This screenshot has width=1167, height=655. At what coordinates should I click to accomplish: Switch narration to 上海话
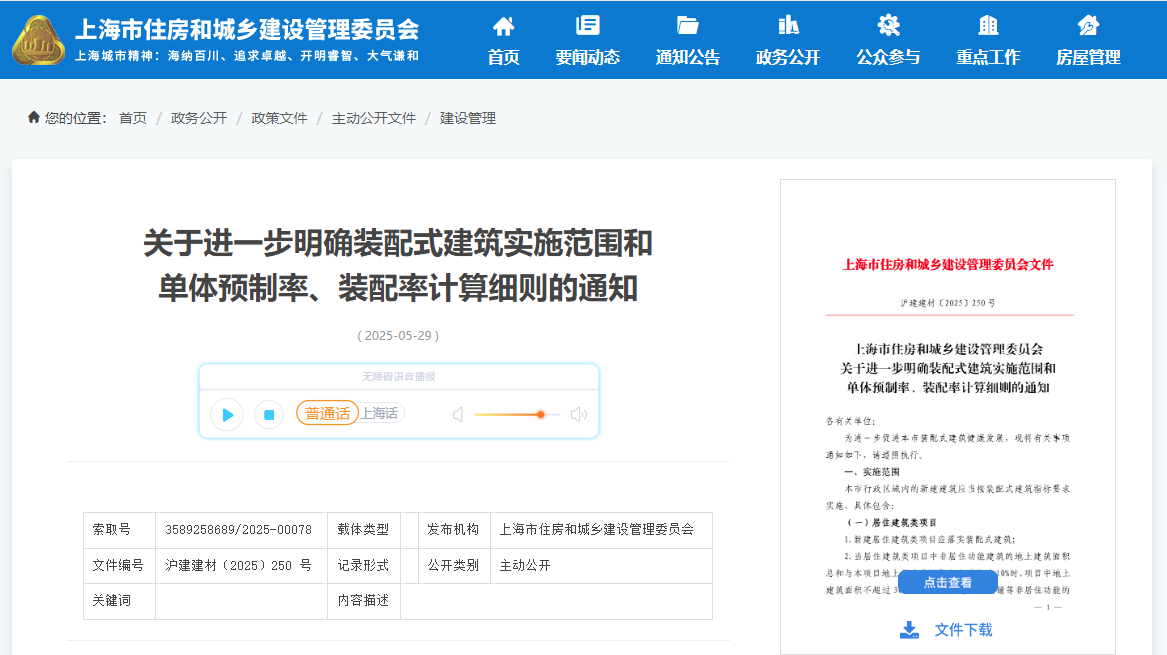[379, 413]
